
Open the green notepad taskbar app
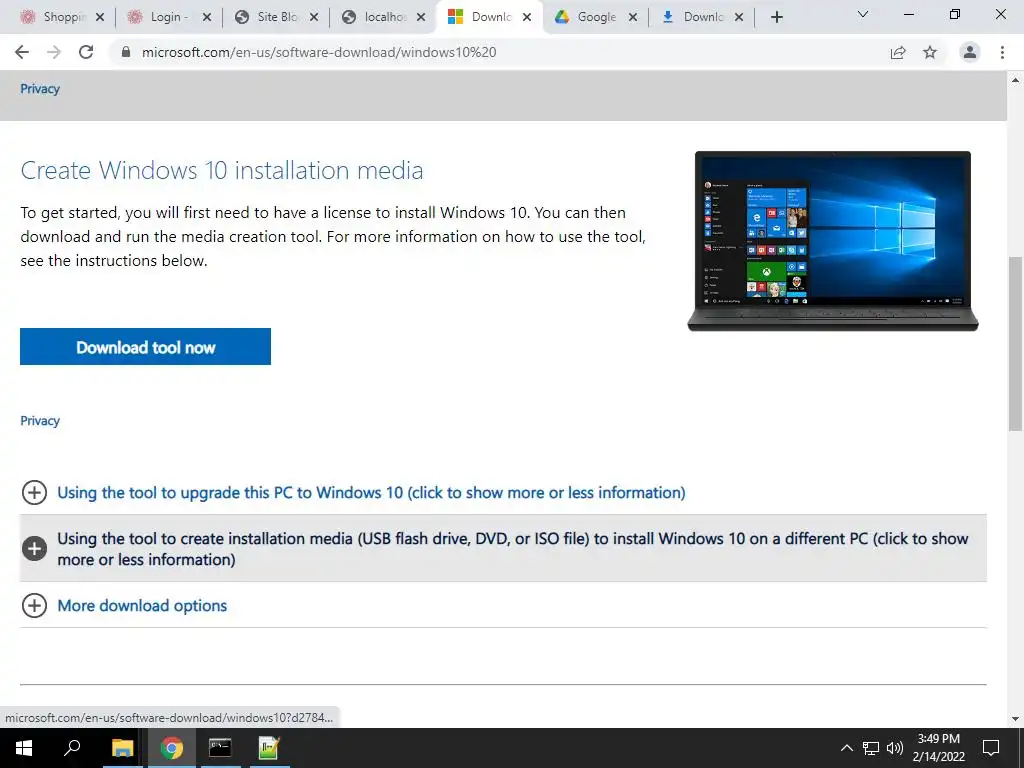[x=269, y=748]
